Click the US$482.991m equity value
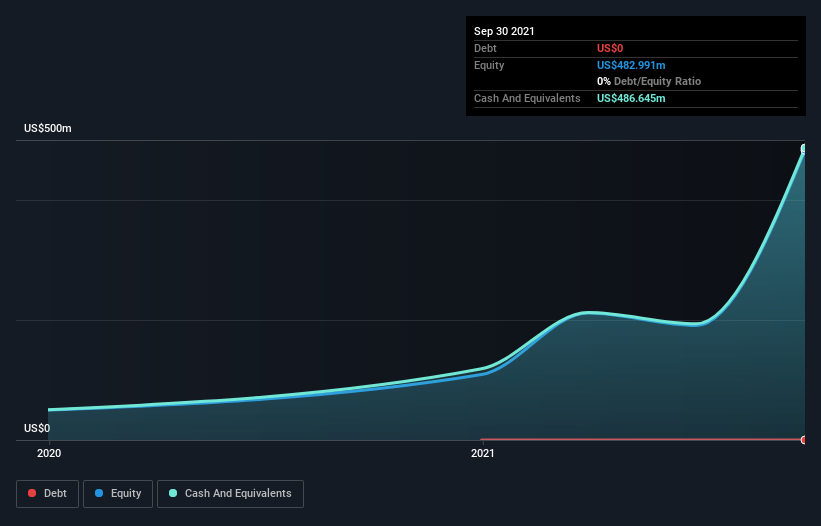Image resolution: width=821 pixels, height=526 pixels. [x=631, y=65]
